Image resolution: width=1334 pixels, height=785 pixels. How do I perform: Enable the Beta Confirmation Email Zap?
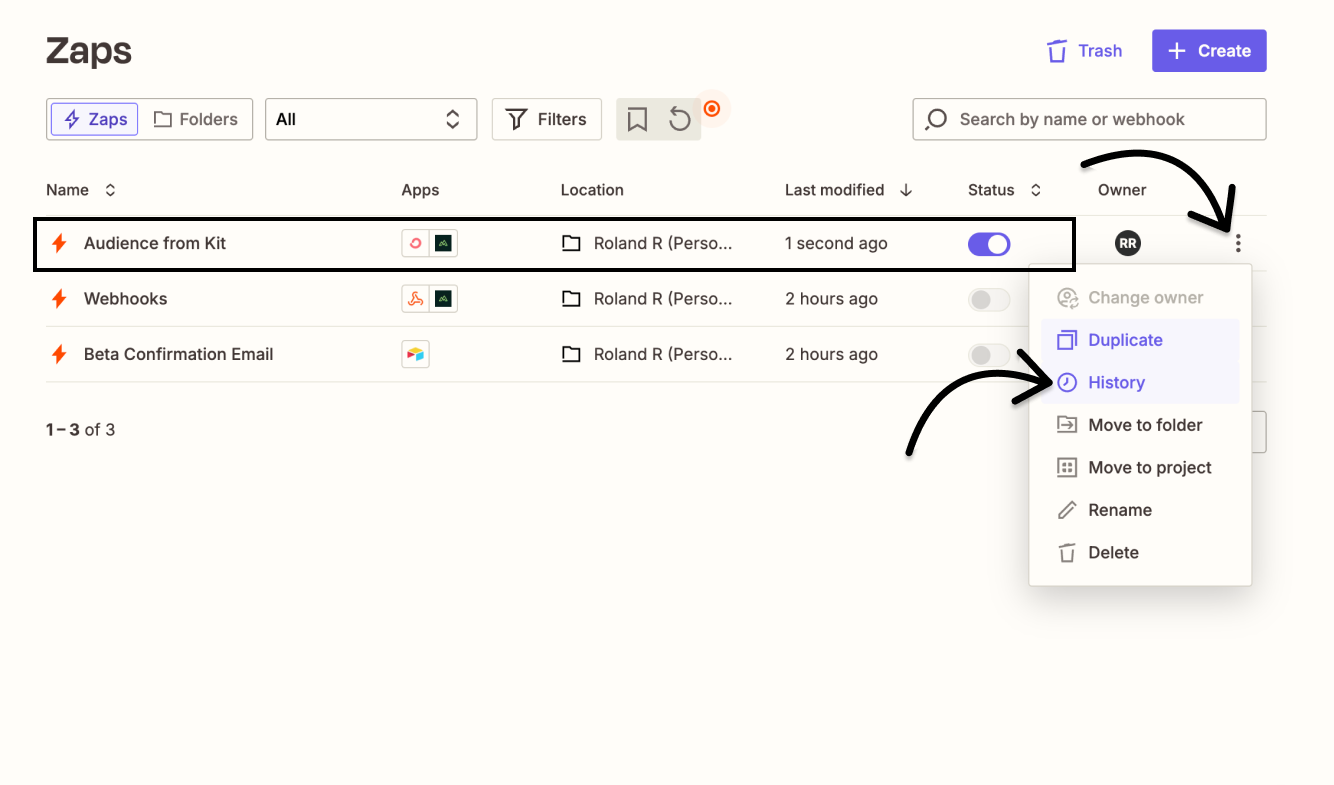[x=989, y=353]
